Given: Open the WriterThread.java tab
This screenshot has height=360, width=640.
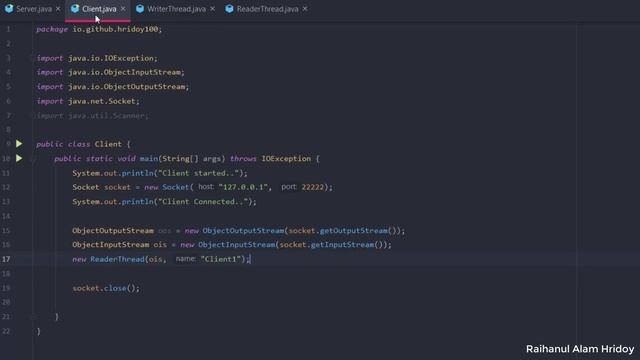Looking at the screenshot, I should point(176,9).
